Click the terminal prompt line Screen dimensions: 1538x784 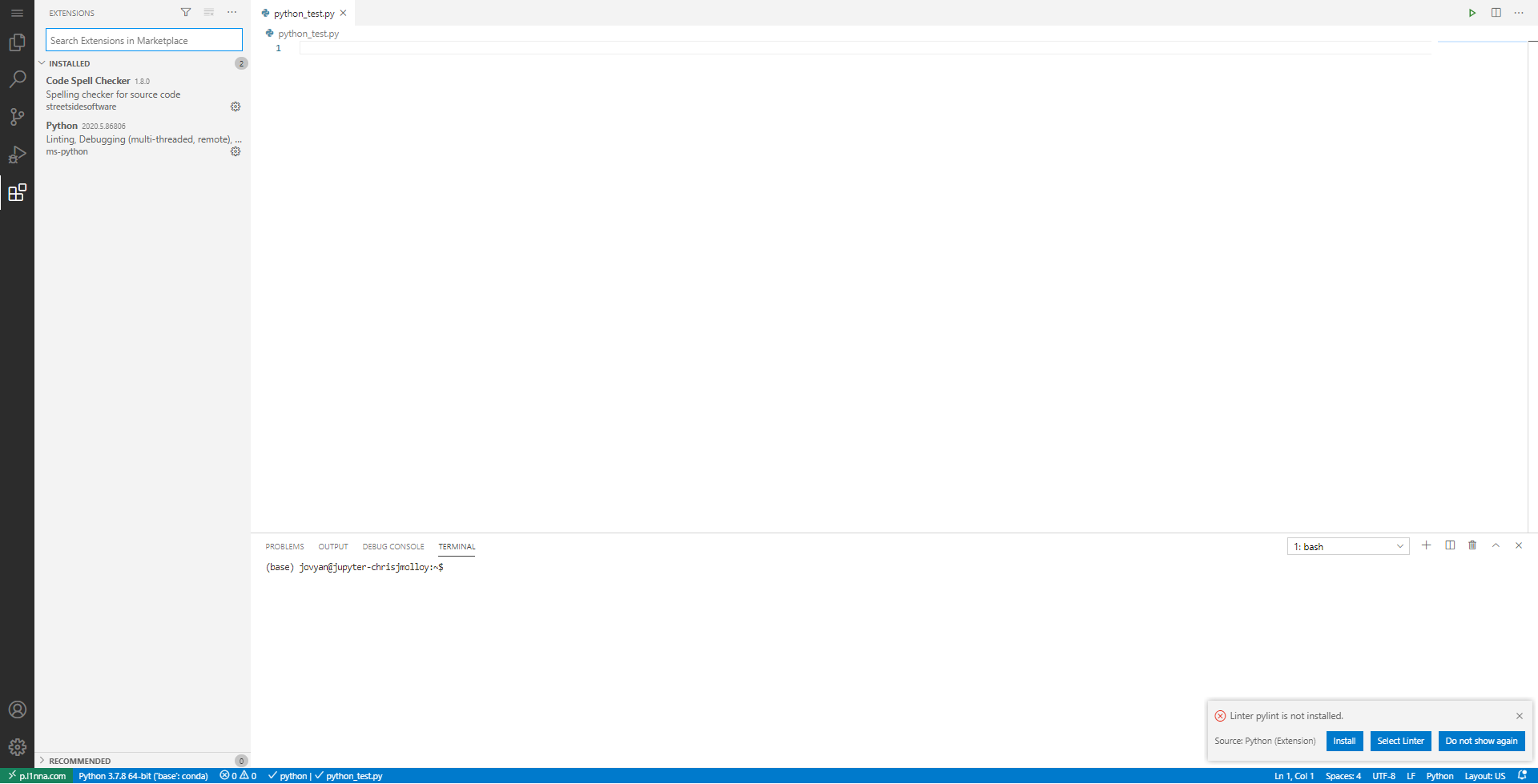354,567
